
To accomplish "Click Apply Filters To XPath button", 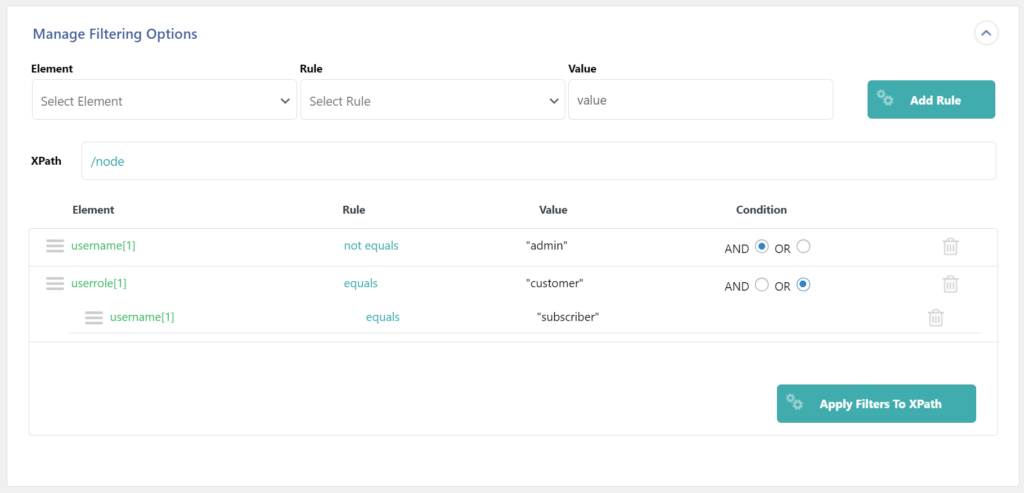I will pyautogui.click(x=876, y=404).
